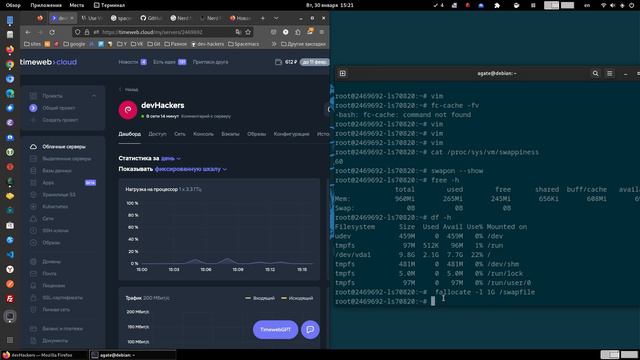Switch to the Сеть tab
This screenshot has height=360, width=640.
point(180,134)
